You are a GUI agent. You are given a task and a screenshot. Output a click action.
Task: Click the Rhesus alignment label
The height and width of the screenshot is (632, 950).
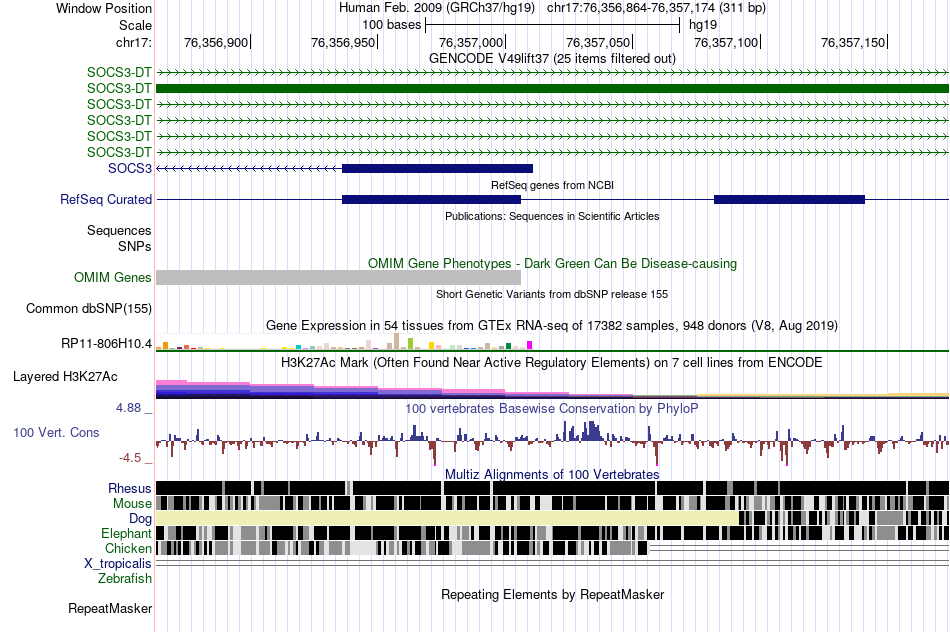tap(130, 488)
